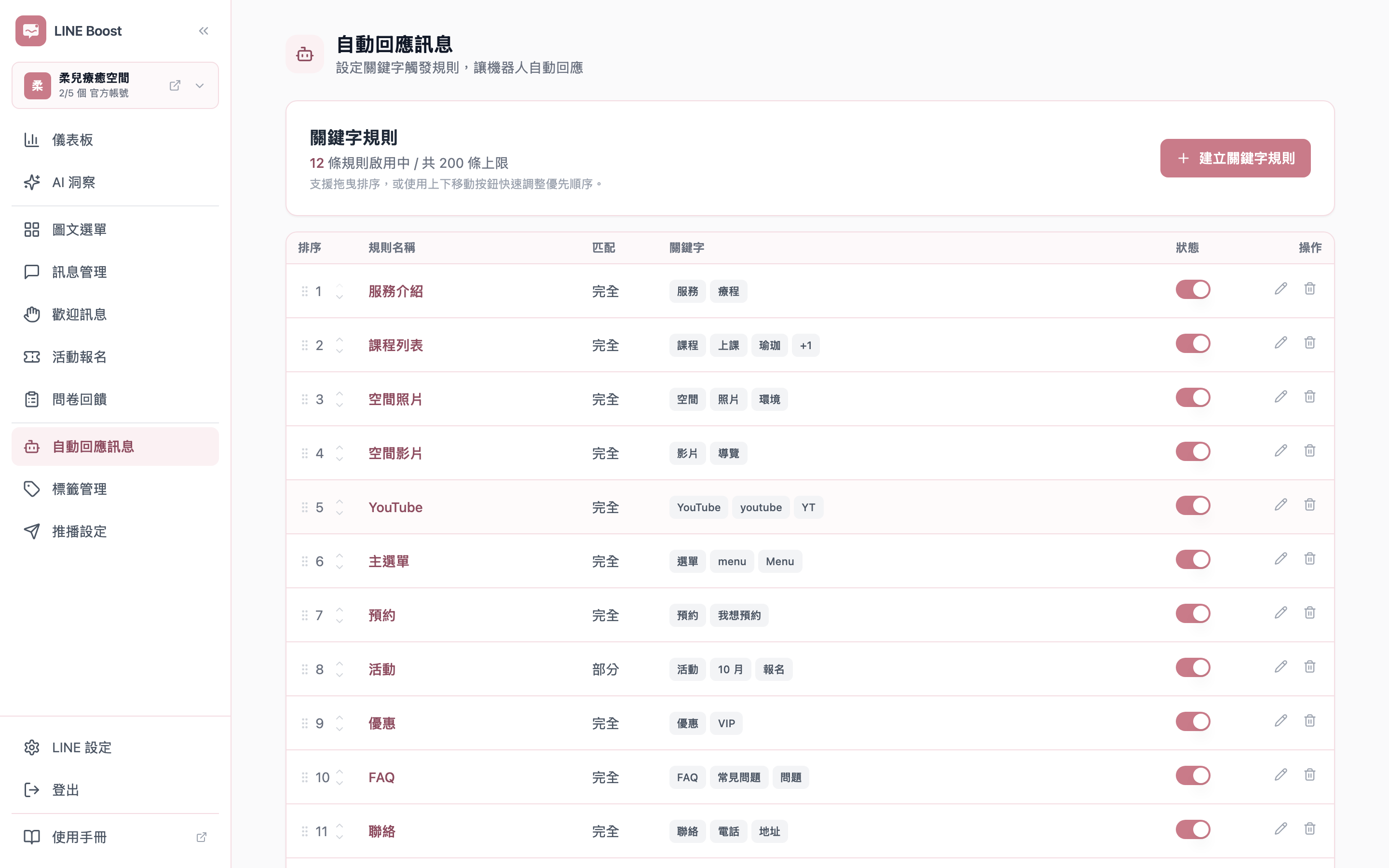Open the 服務介紹 rule name link
Viewport: 1389px width, 868px height.
[395, 292]
